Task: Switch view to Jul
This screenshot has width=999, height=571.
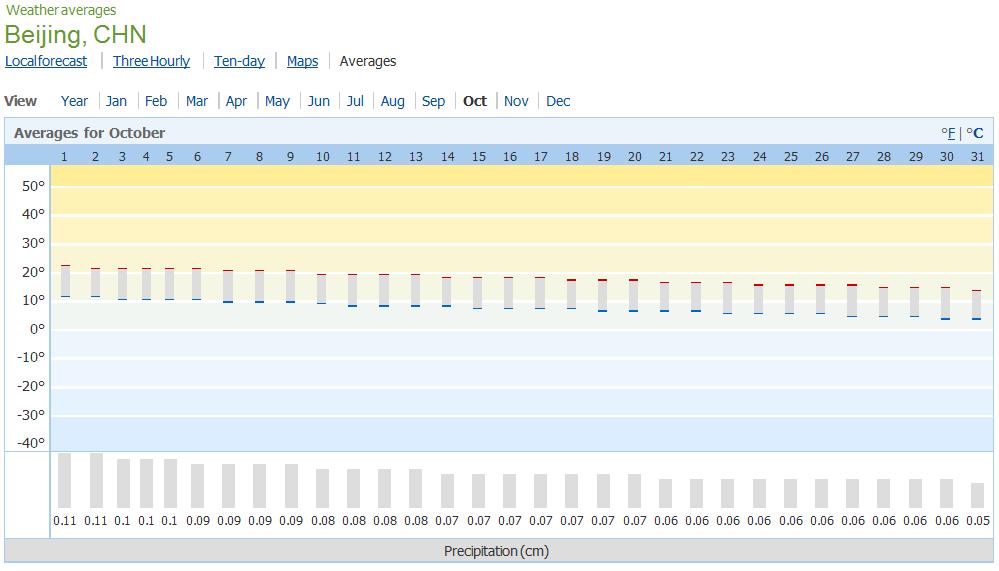Action: (356, 101)
